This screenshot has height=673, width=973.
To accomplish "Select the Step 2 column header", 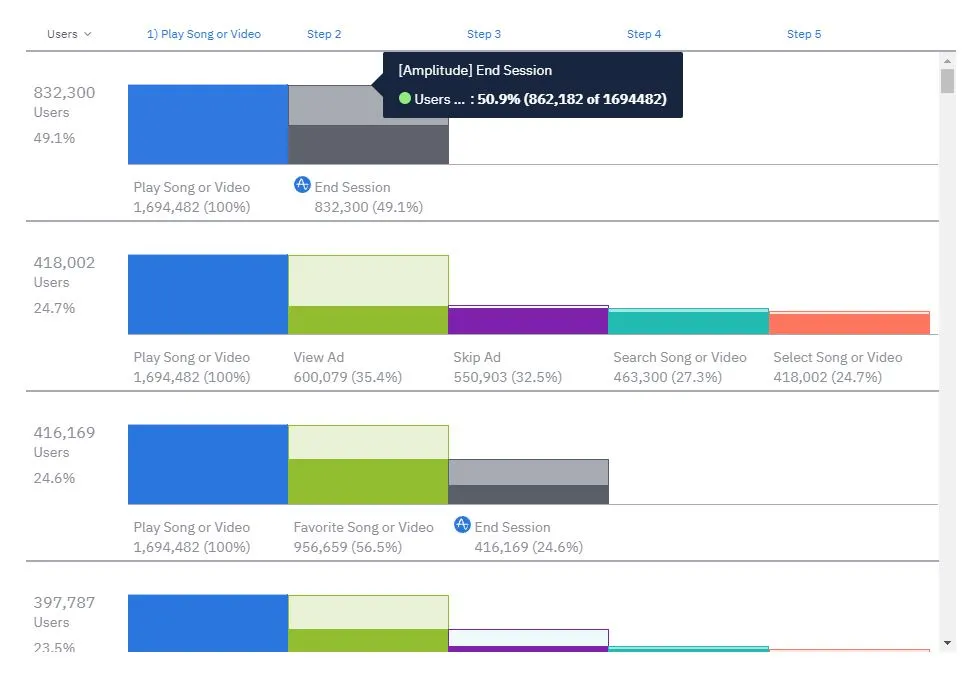I will (x=324, y=34).
